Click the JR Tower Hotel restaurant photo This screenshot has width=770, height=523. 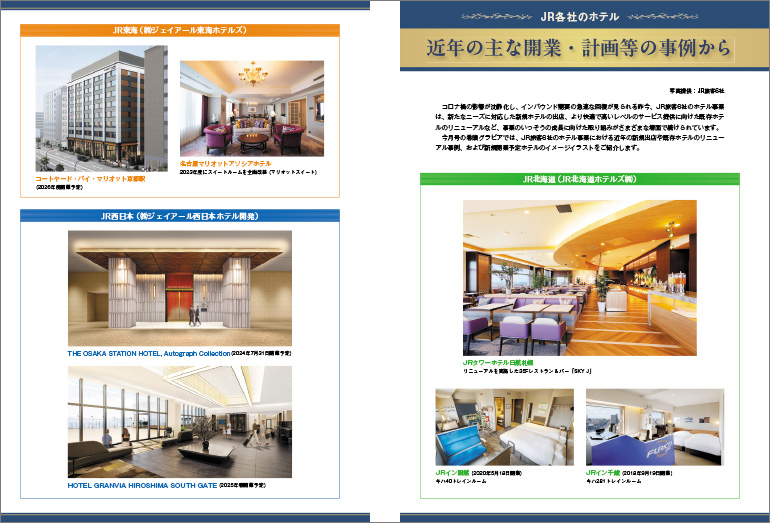point(579,277)
